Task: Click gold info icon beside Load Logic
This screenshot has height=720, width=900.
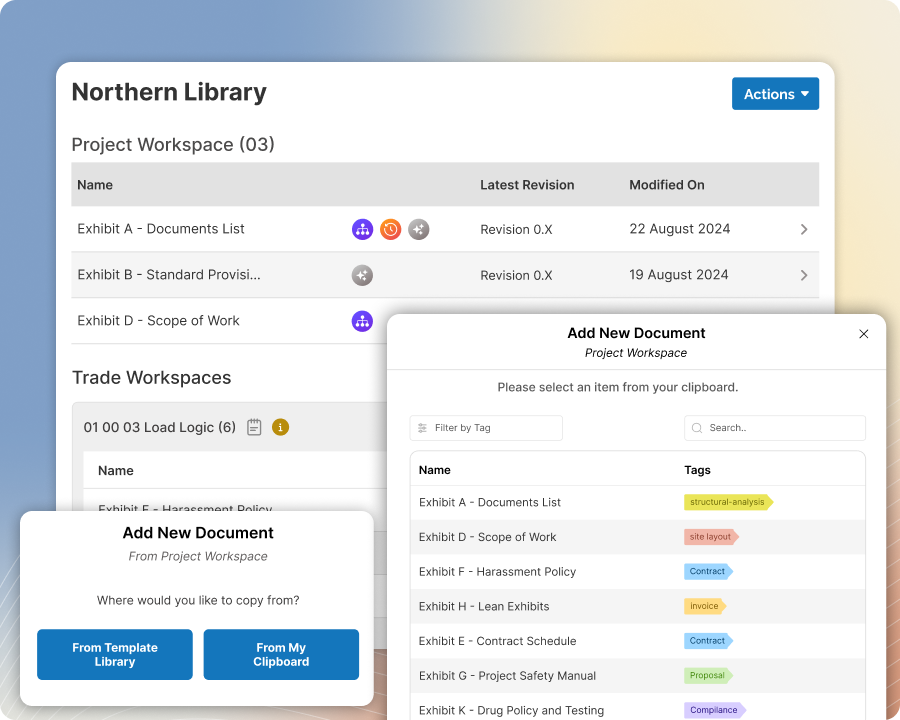Action: [280, 427]
